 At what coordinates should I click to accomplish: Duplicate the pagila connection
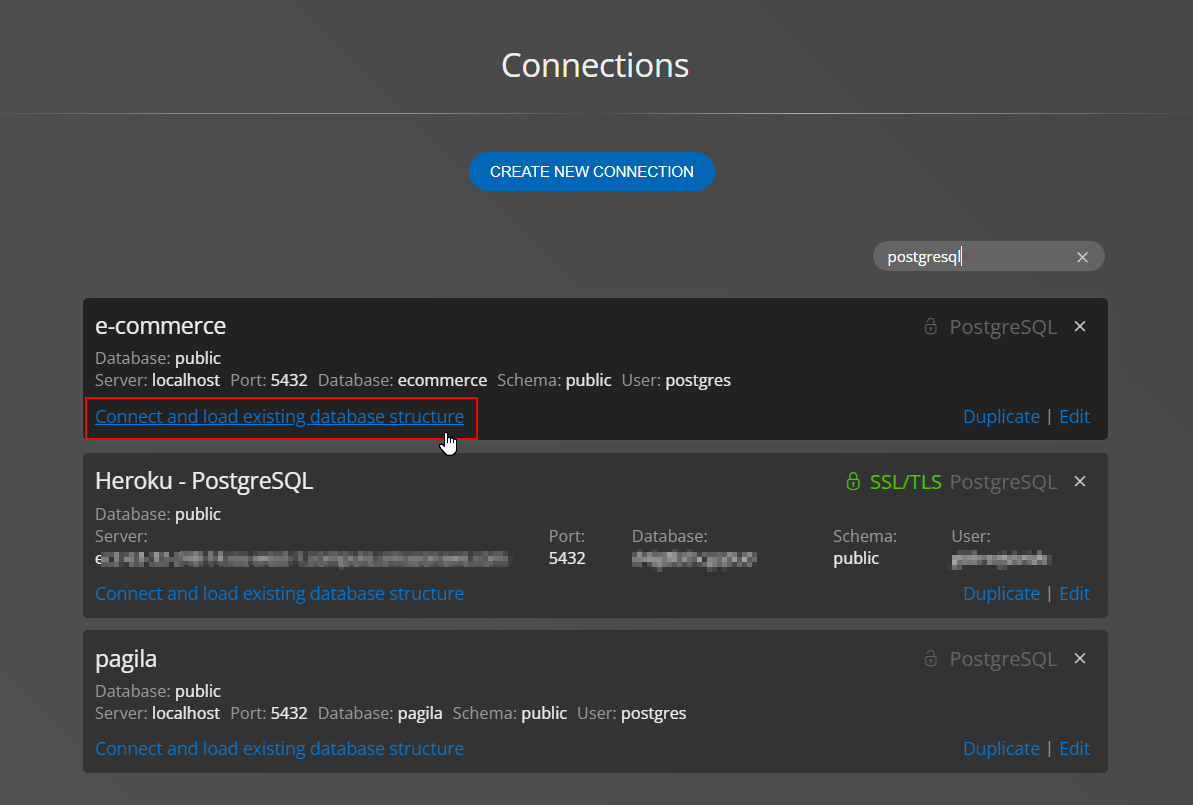pos(1001,749)
